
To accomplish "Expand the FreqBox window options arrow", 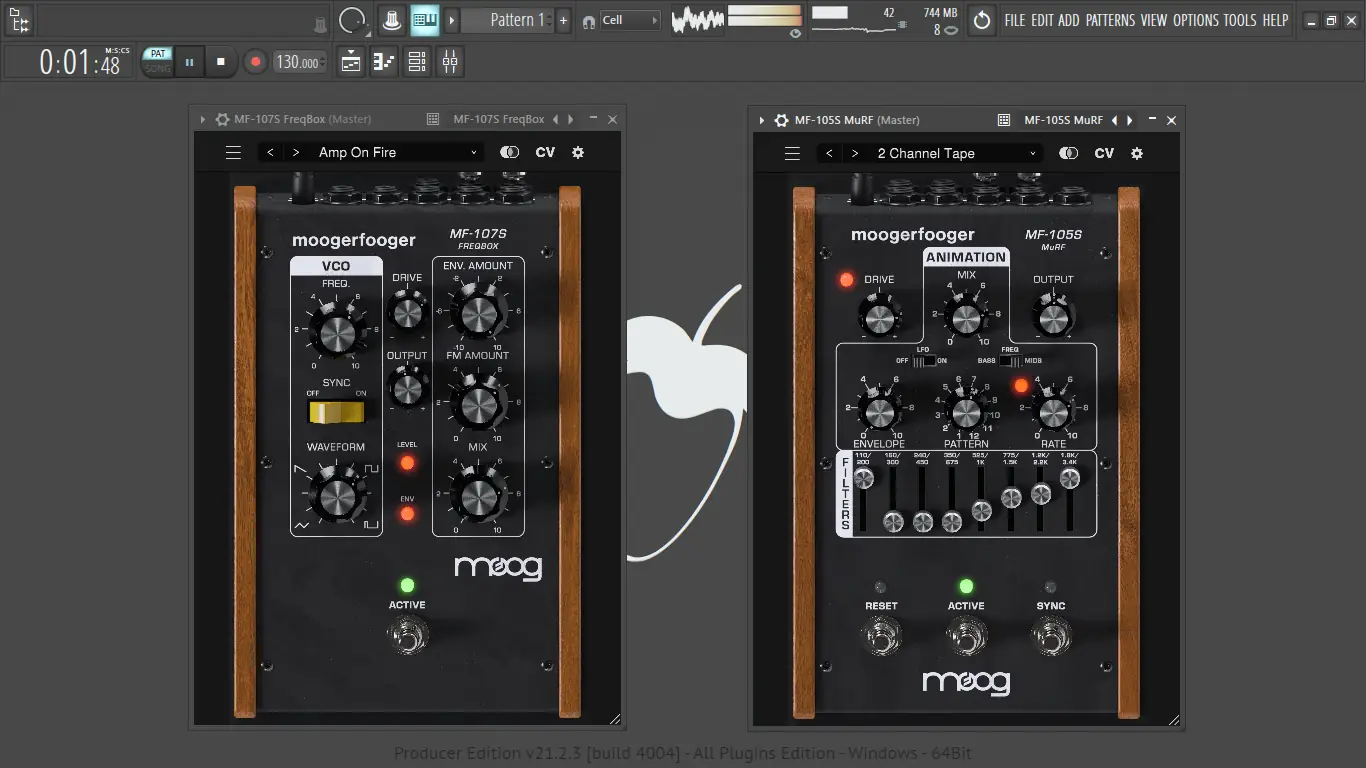I will [203, 120].
